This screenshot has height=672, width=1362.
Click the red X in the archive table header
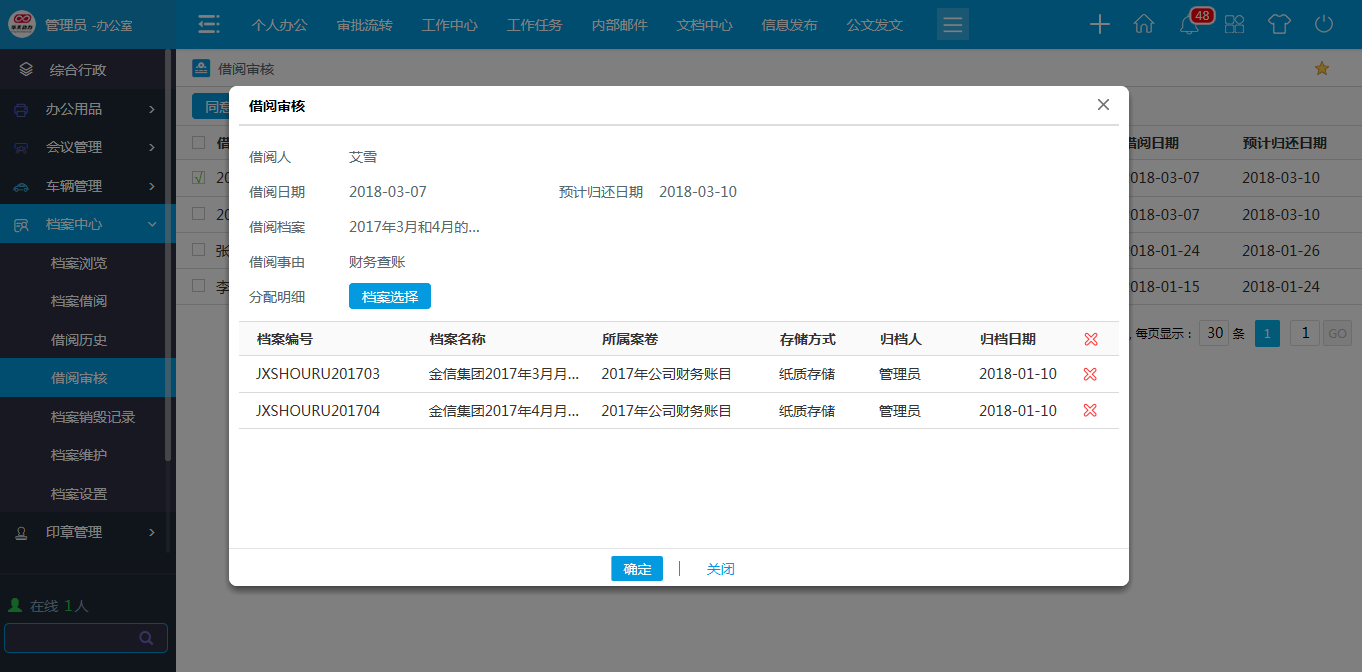1090,338
